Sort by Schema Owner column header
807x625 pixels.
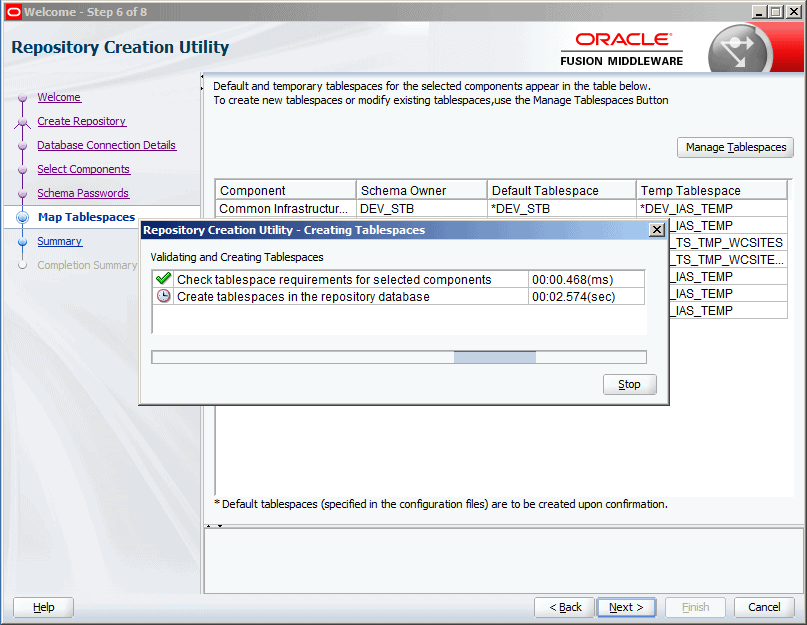tap(421, 190)
